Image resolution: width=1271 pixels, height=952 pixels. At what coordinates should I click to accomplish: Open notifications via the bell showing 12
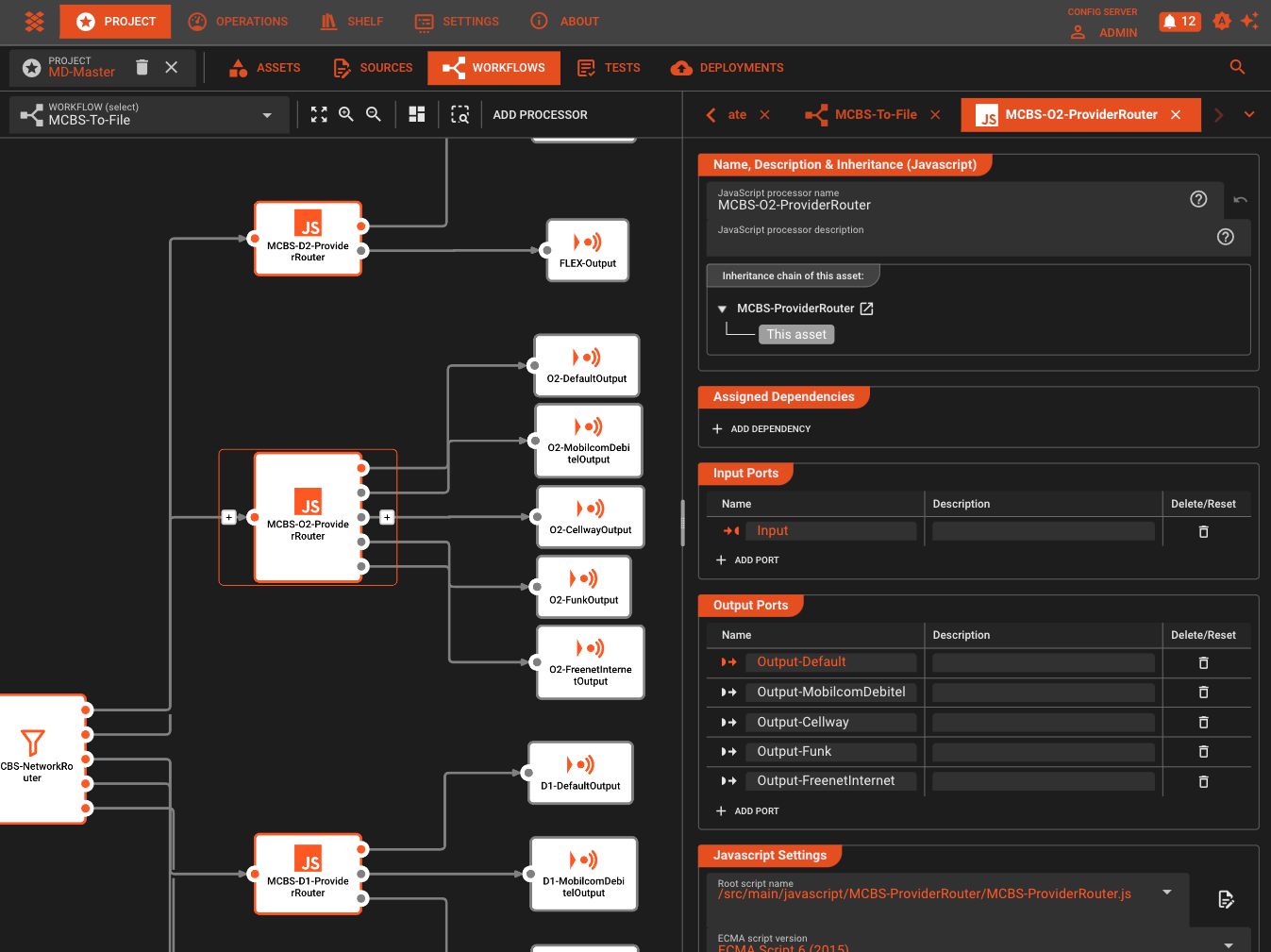tap(1179, 20)
